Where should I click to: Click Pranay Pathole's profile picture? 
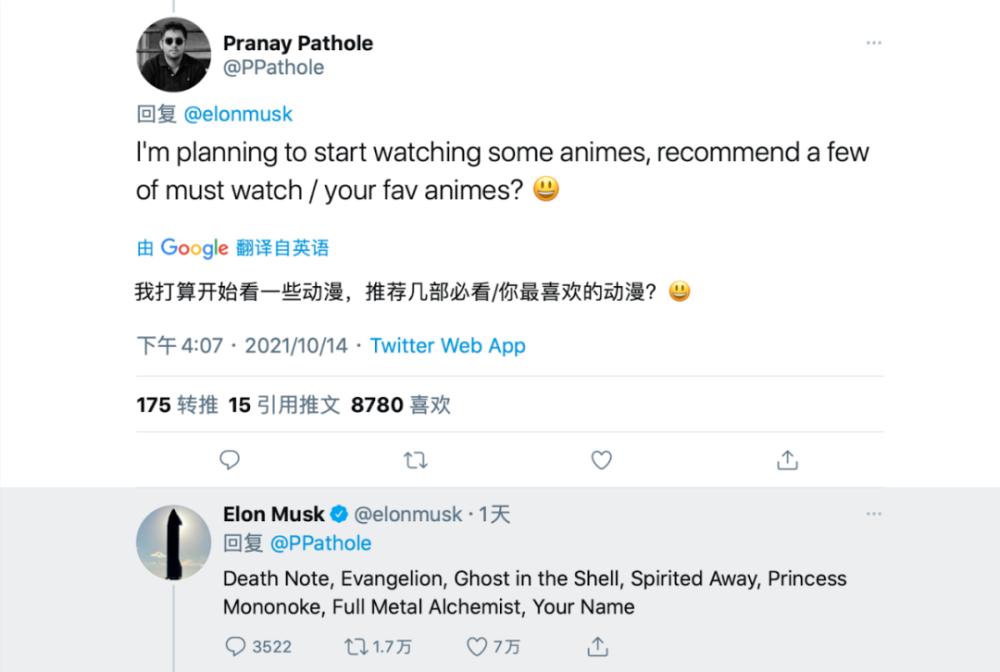point(173,55)
